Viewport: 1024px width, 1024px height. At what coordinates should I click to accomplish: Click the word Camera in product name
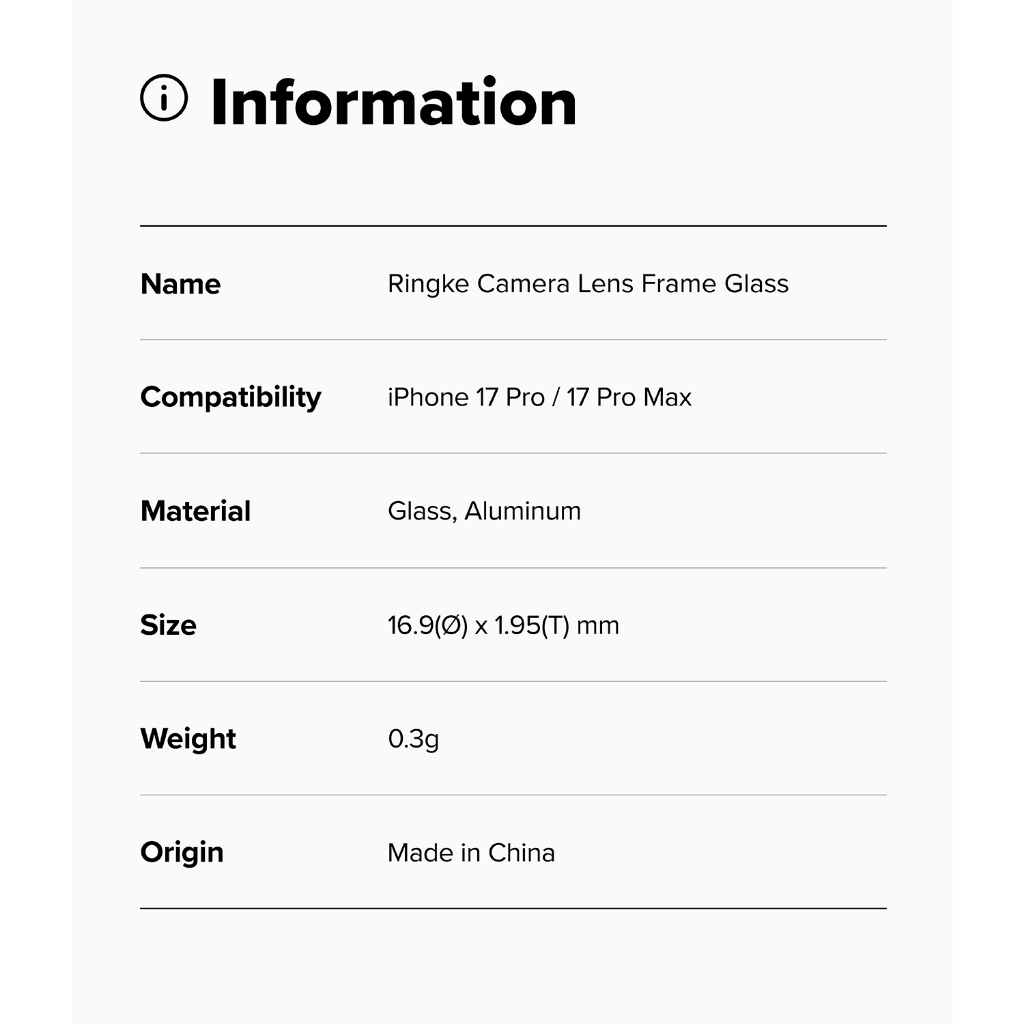[523, 284]
